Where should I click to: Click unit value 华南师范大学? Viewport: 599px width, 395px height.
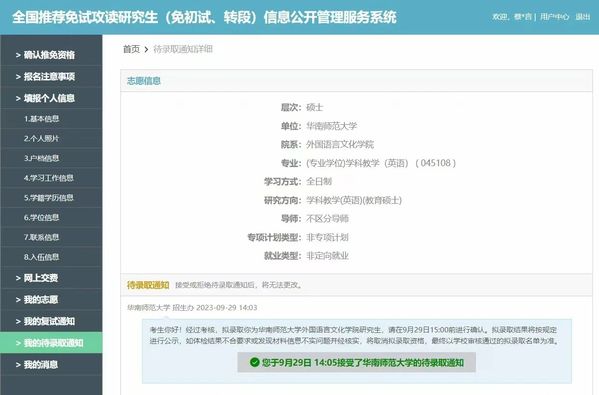pyautogui.click(x=332, y=126)
